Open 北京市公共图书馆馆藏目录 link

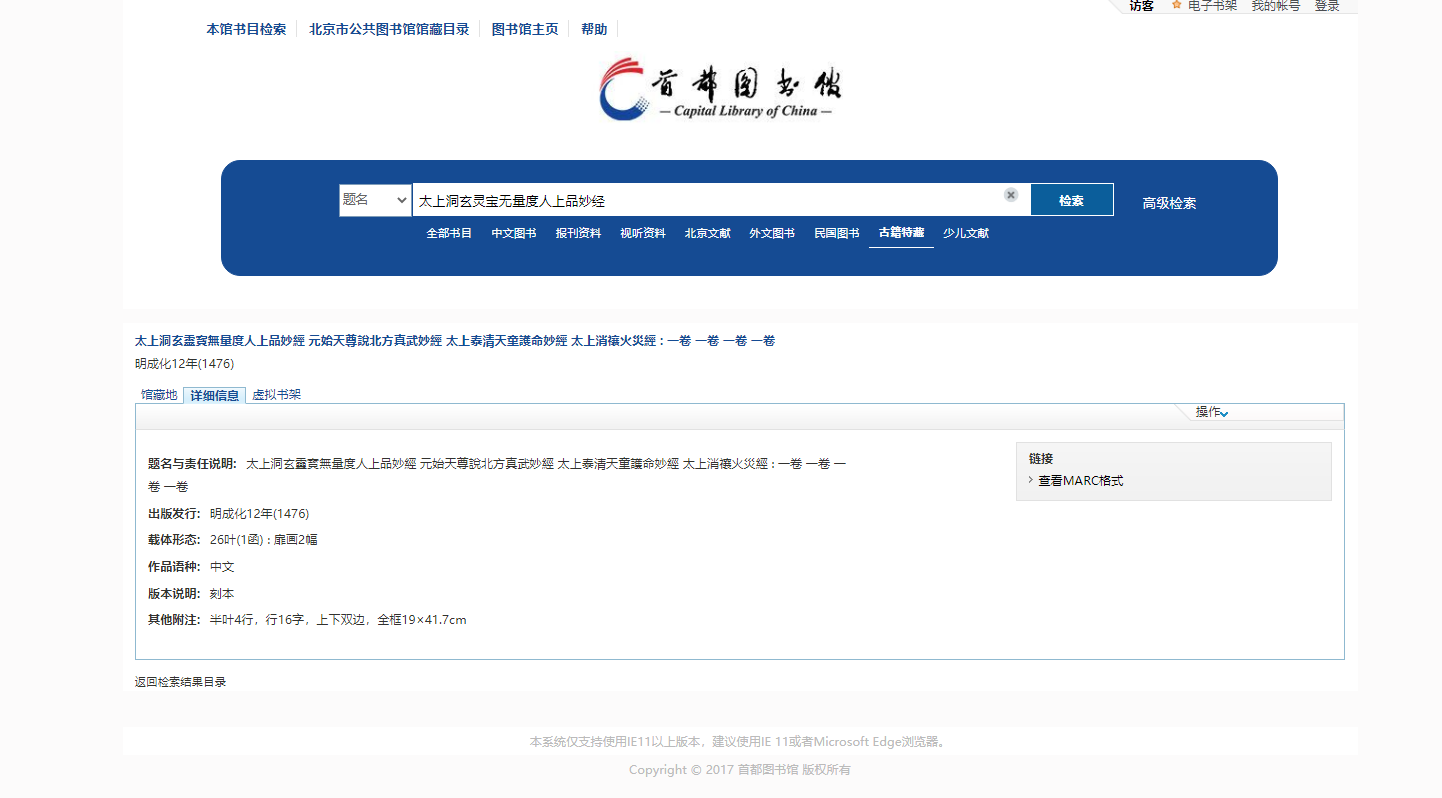[x=389, y=29]
